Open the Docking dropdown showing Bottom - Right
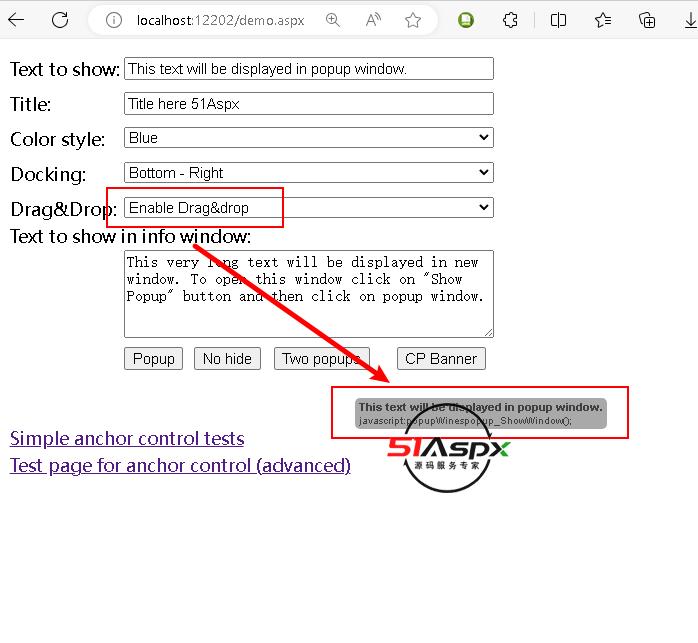Viewport: 698px width, 643px height. point(308,172)
